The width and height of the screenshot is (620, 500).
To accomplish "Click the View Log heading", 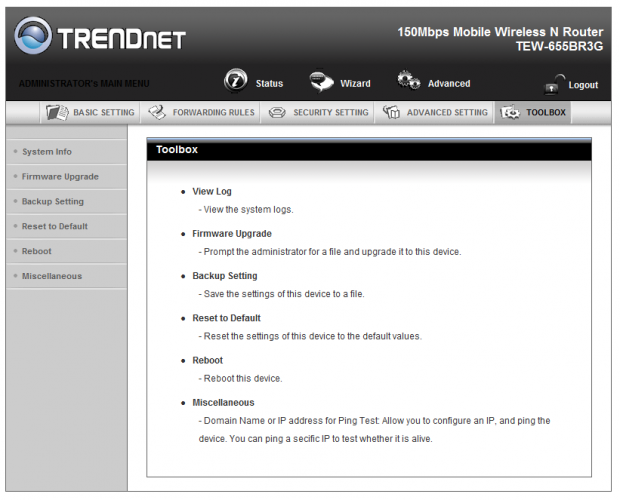I will point(212,192).
